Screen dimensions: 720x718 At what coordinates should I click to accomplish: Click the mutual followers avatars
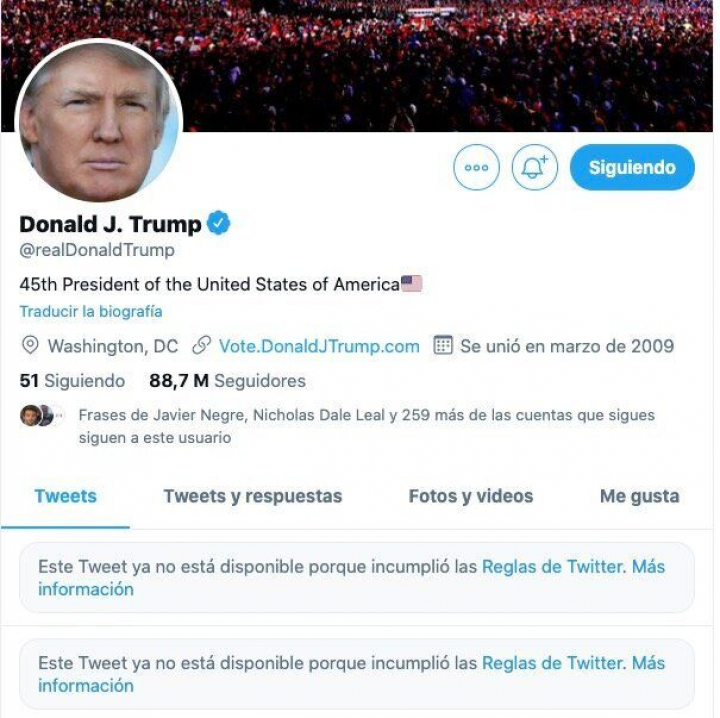(x=41, y=415)
